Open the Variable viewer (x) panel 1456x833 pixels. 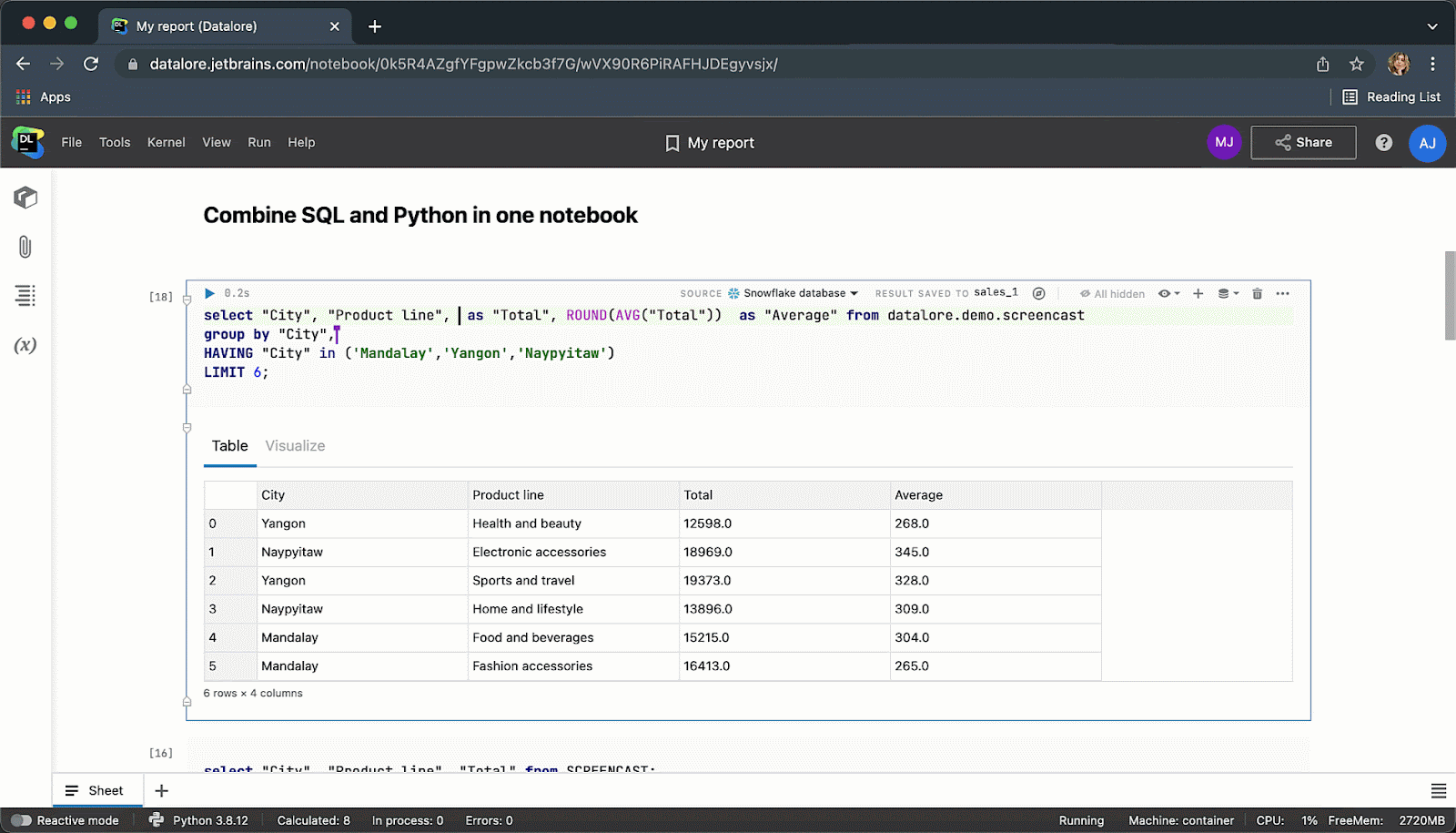pyautogui.click(x=25, y=345)
